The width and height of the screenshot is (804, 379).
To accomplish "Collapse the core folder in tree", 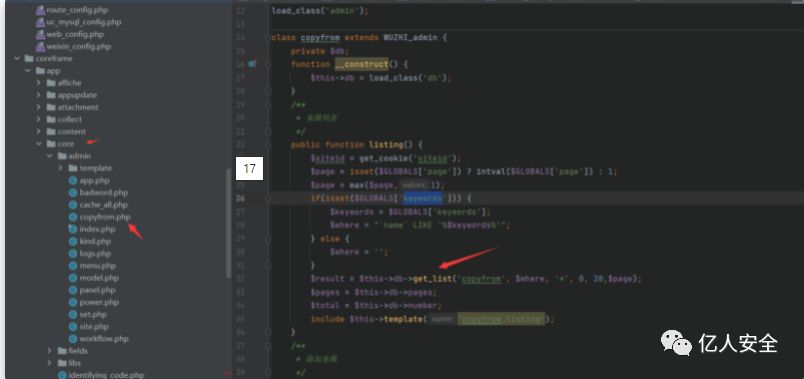I will pos(39,144).
